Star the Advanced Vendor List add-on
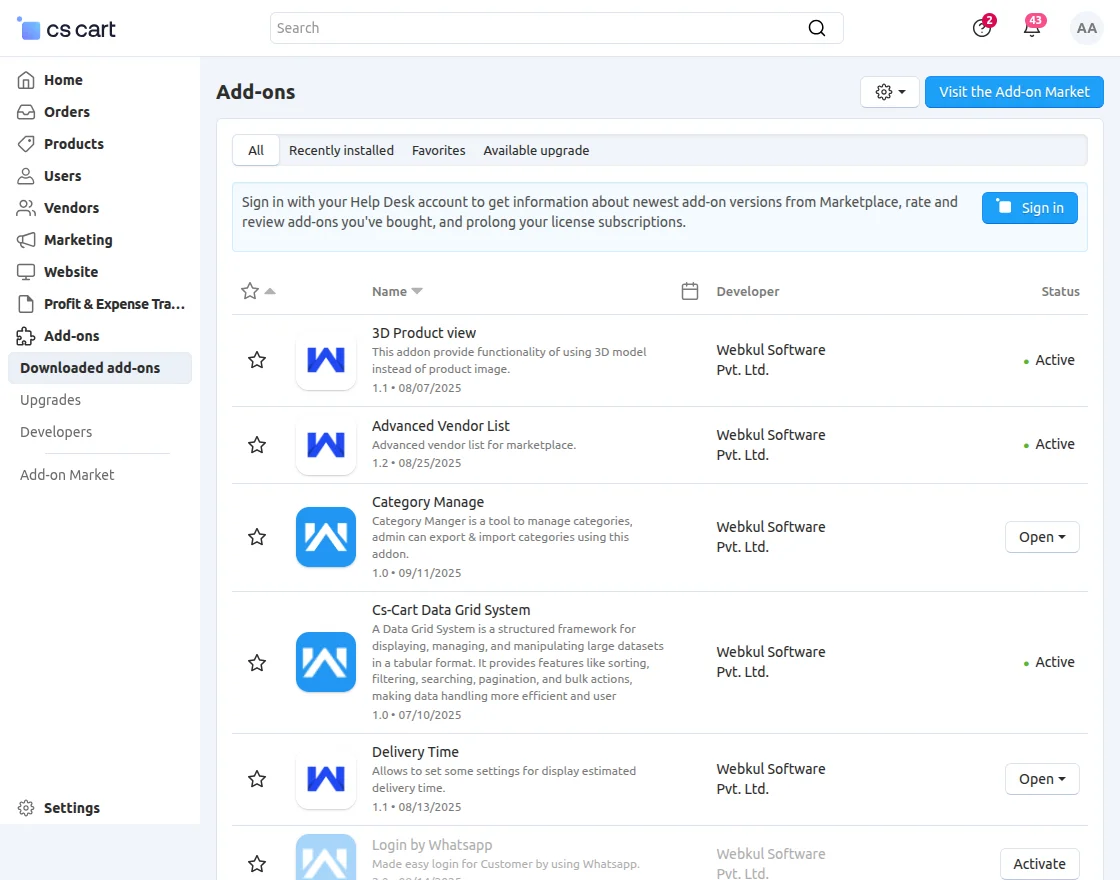Image resolution: width=1120 pixels, height=880 pixels. coord(257,445)
